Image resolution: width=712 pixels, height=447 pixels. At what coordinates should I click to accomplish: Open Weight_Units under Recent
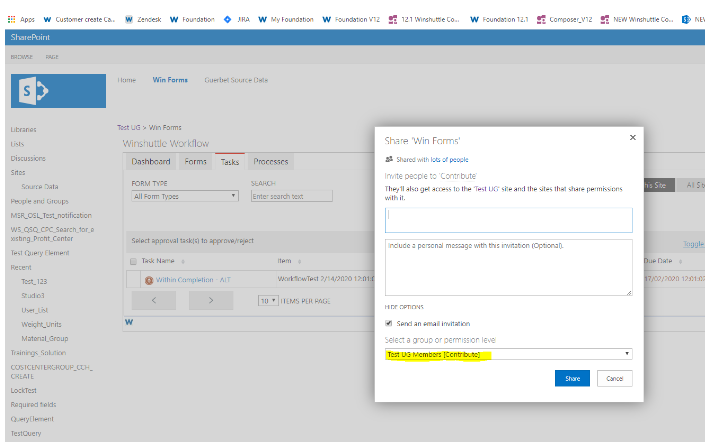pos(41,324)
